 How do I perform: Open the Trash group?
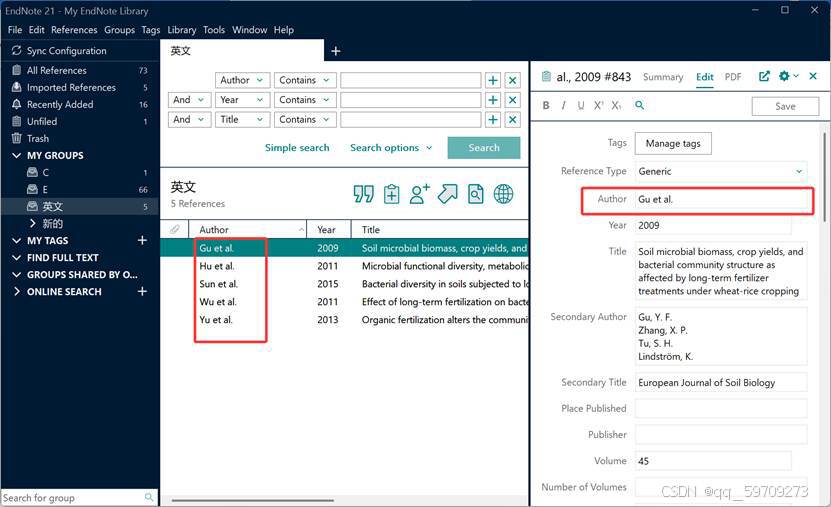pyautogui.click(x=79, y=138)
